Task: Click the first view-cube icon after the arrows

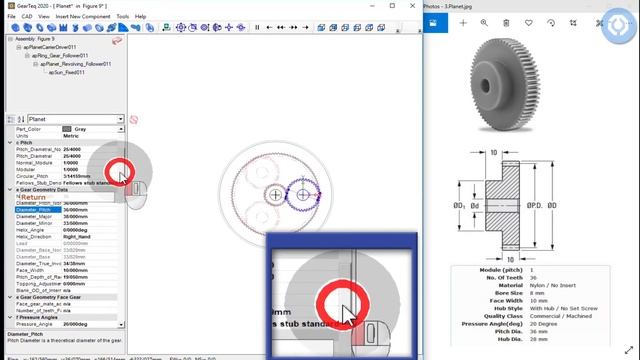Action: click(321, 28)
